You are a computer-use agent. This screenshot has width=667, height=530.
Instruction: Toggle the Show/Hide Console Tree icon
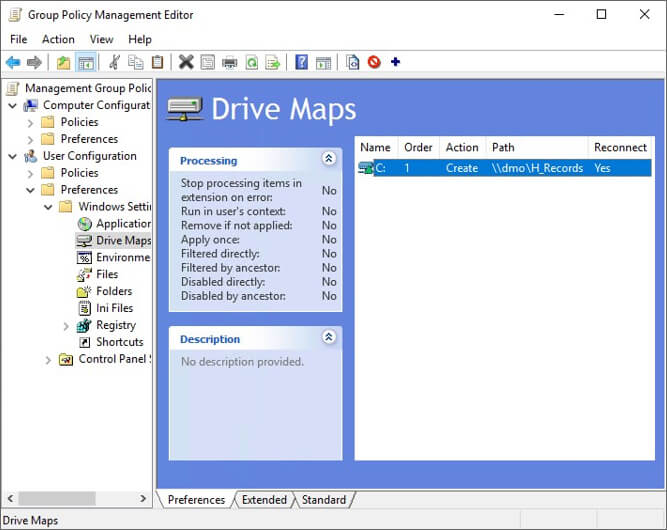(x=86, y=63)
